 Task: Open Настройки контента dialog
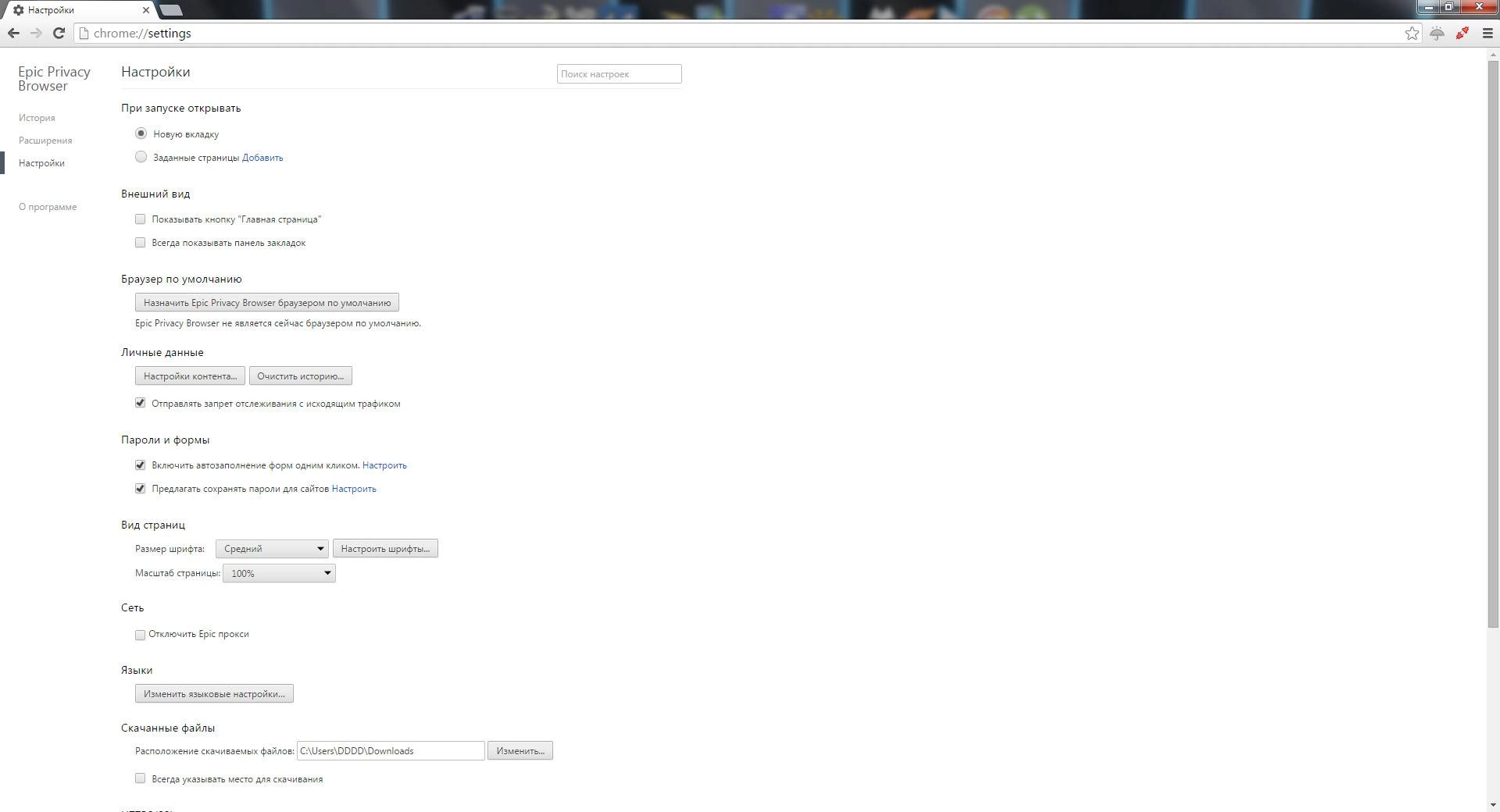[190, 376]
